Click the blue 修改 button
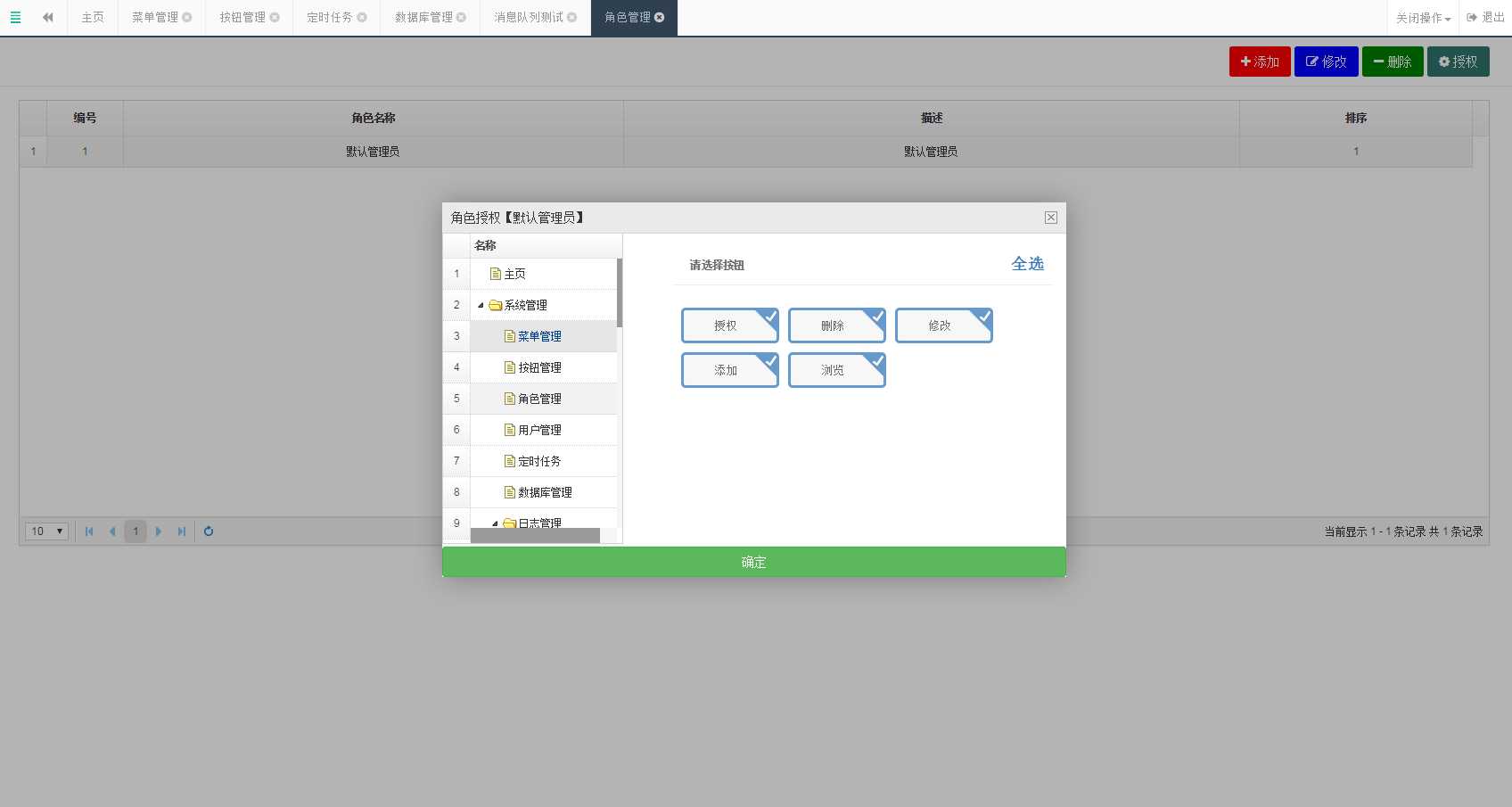 (1327, 62)
